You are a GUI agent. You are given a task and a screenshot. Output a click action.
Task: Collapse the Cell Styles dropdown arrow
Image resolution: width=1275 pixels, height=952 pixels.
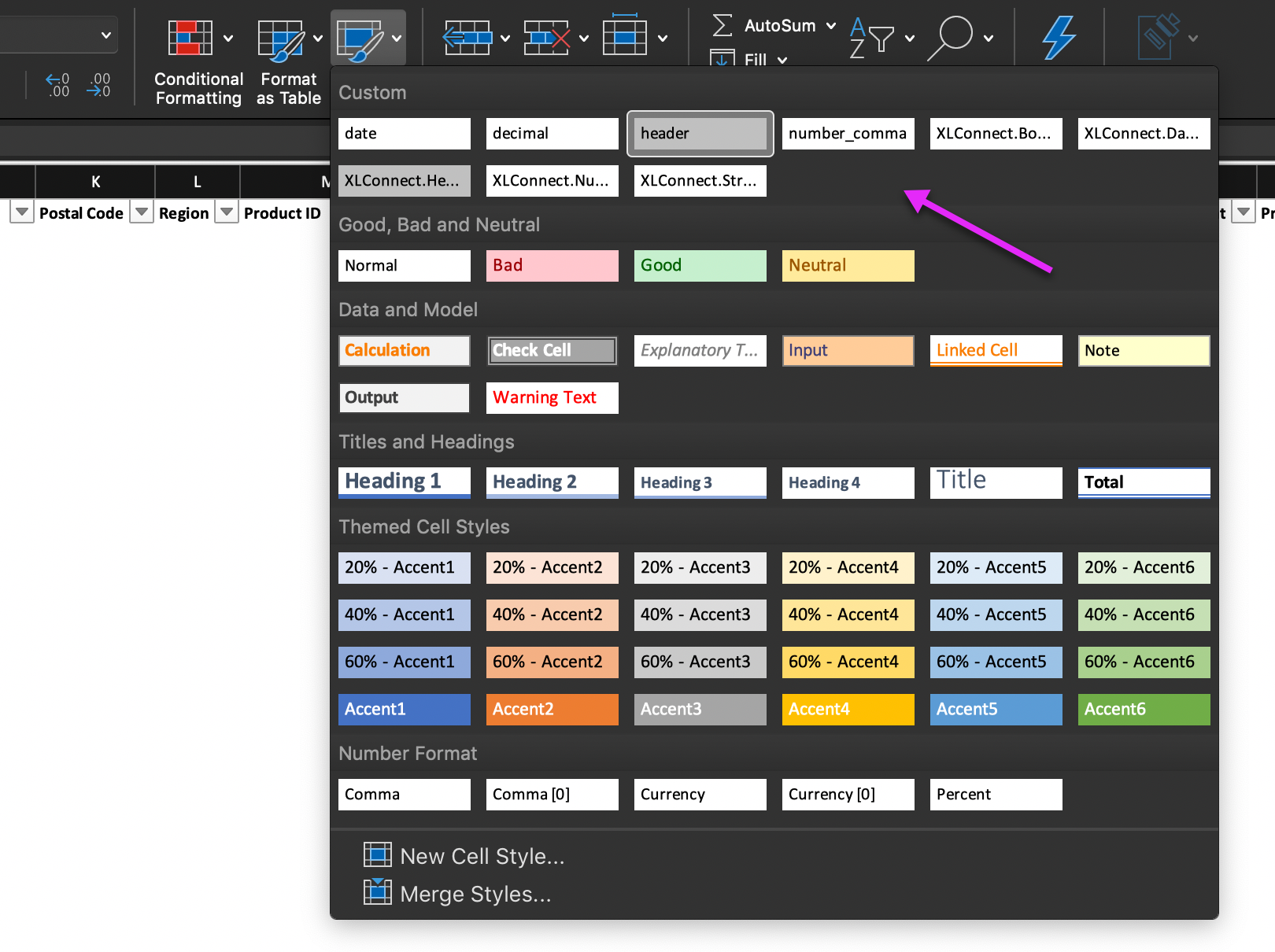tap(397, 38)
